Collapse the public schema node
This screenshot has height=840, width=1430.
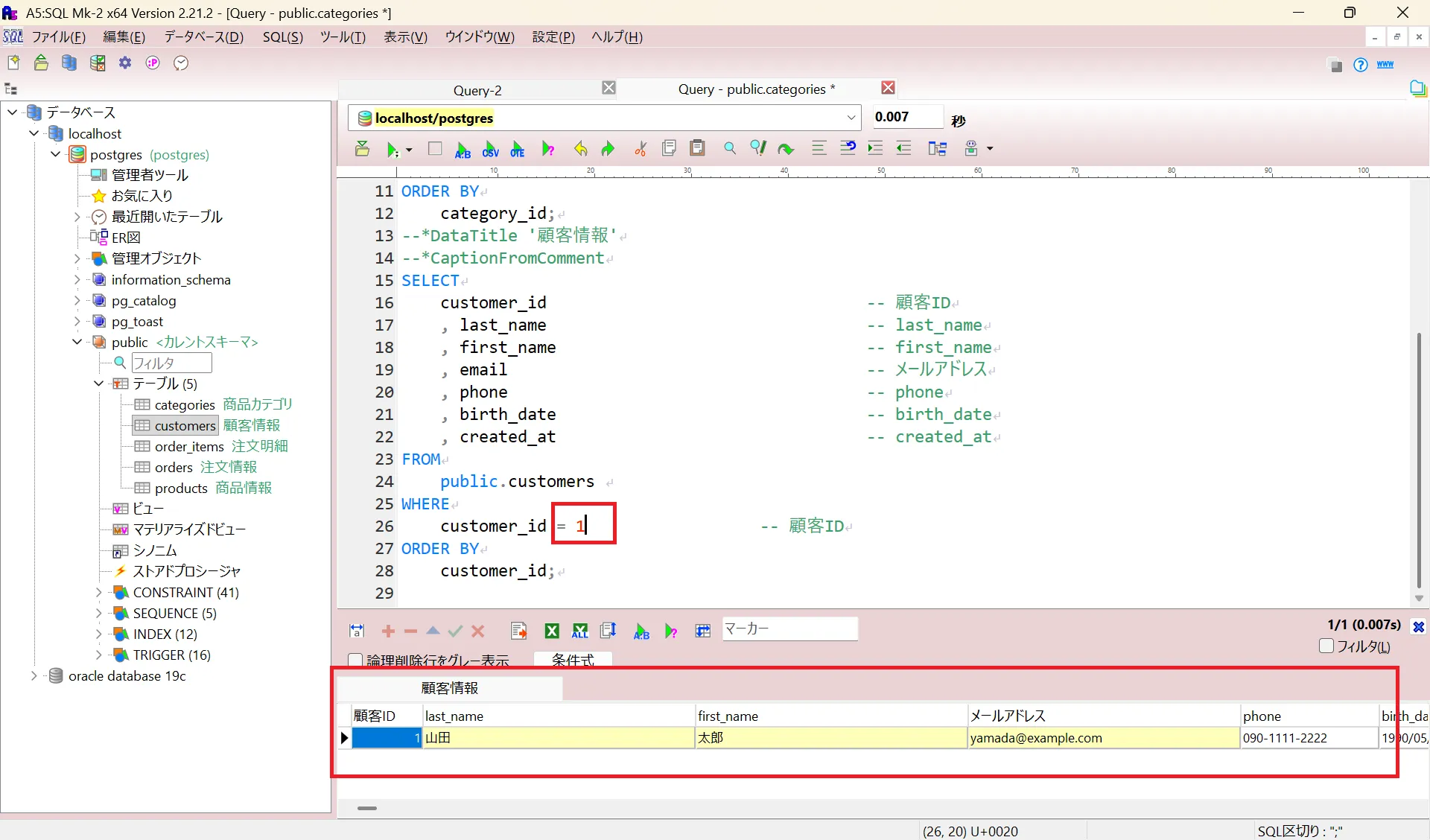(x=77, y=342)
